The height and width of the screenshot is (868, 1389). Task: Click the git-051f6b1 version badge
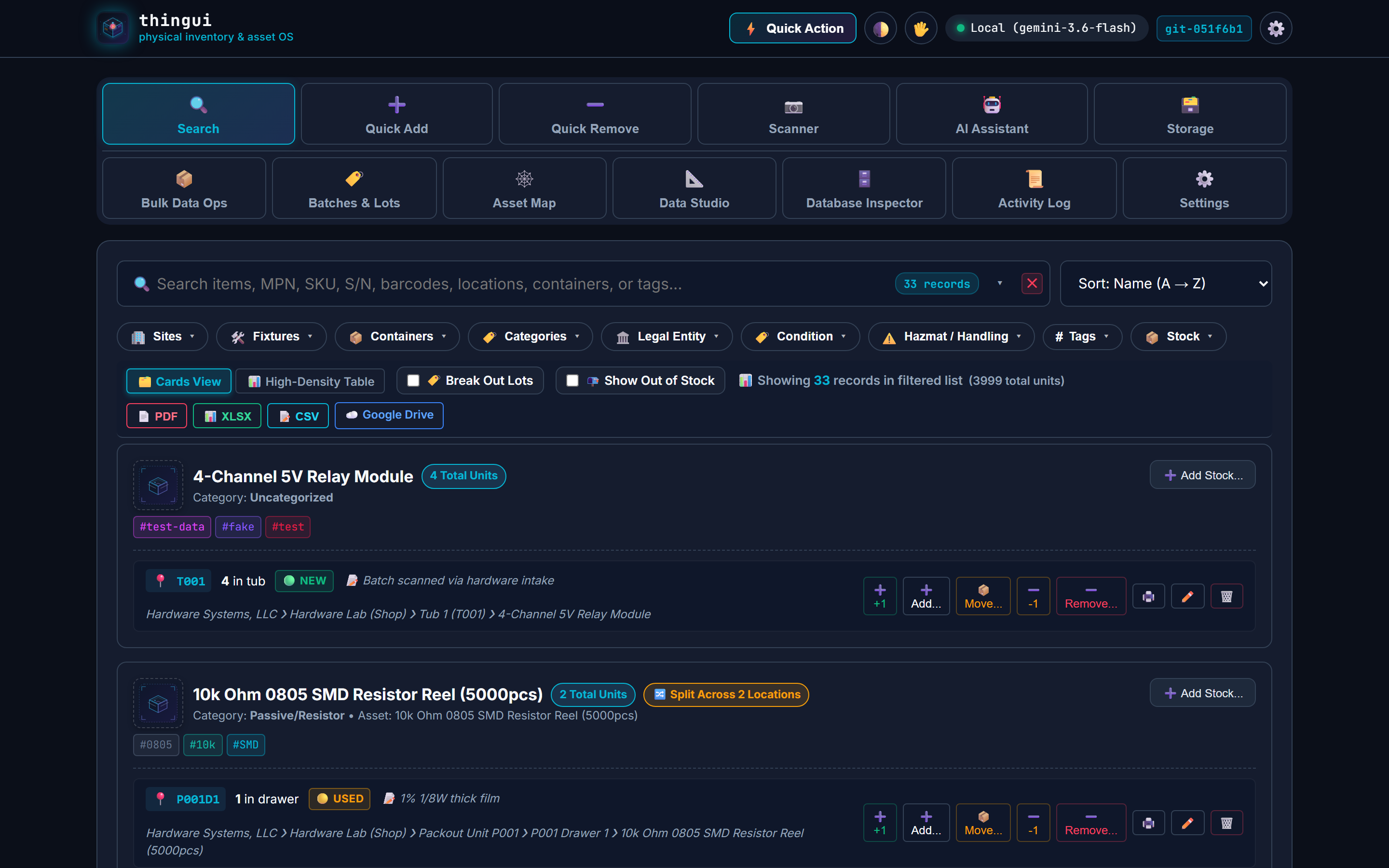tap(1204, 28)
